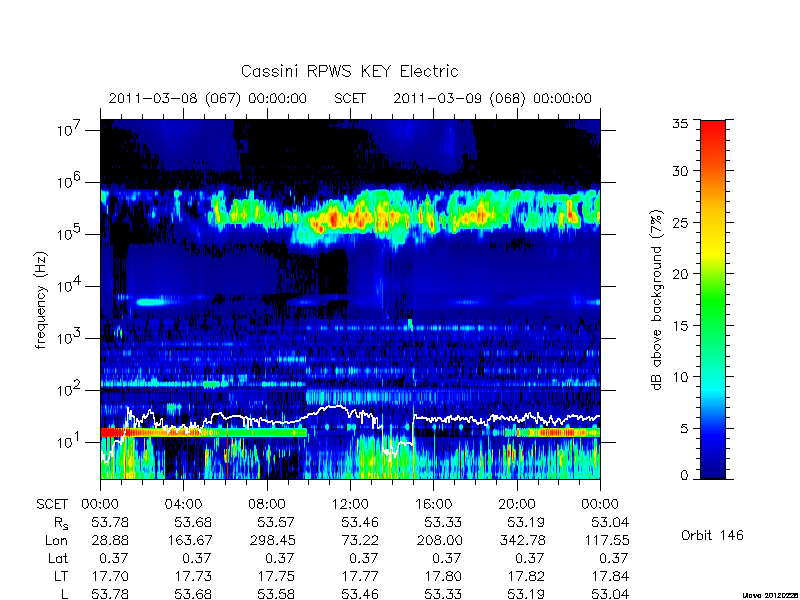Click the "SCET" label between the dates
Image resolution: width=800 pixels, height=600 pixels.
click(x=350, y=98)
